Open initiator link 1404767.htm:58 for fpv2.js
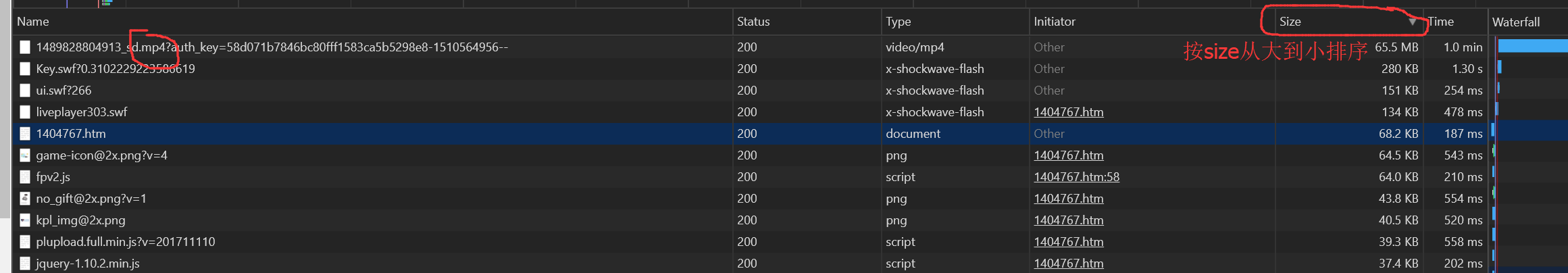 tap(1076, 177)
